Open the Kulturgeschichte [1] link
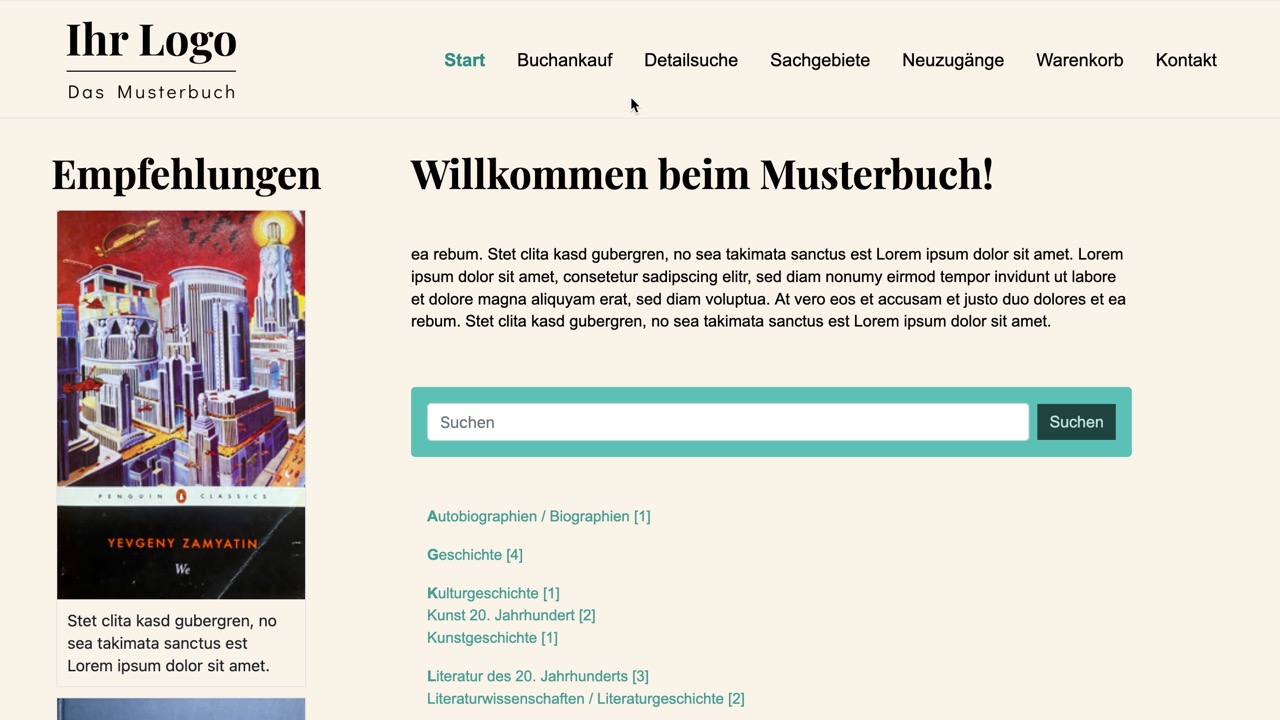The height and width of the screenshot is (720, 1280). click(x=493, y=593)
